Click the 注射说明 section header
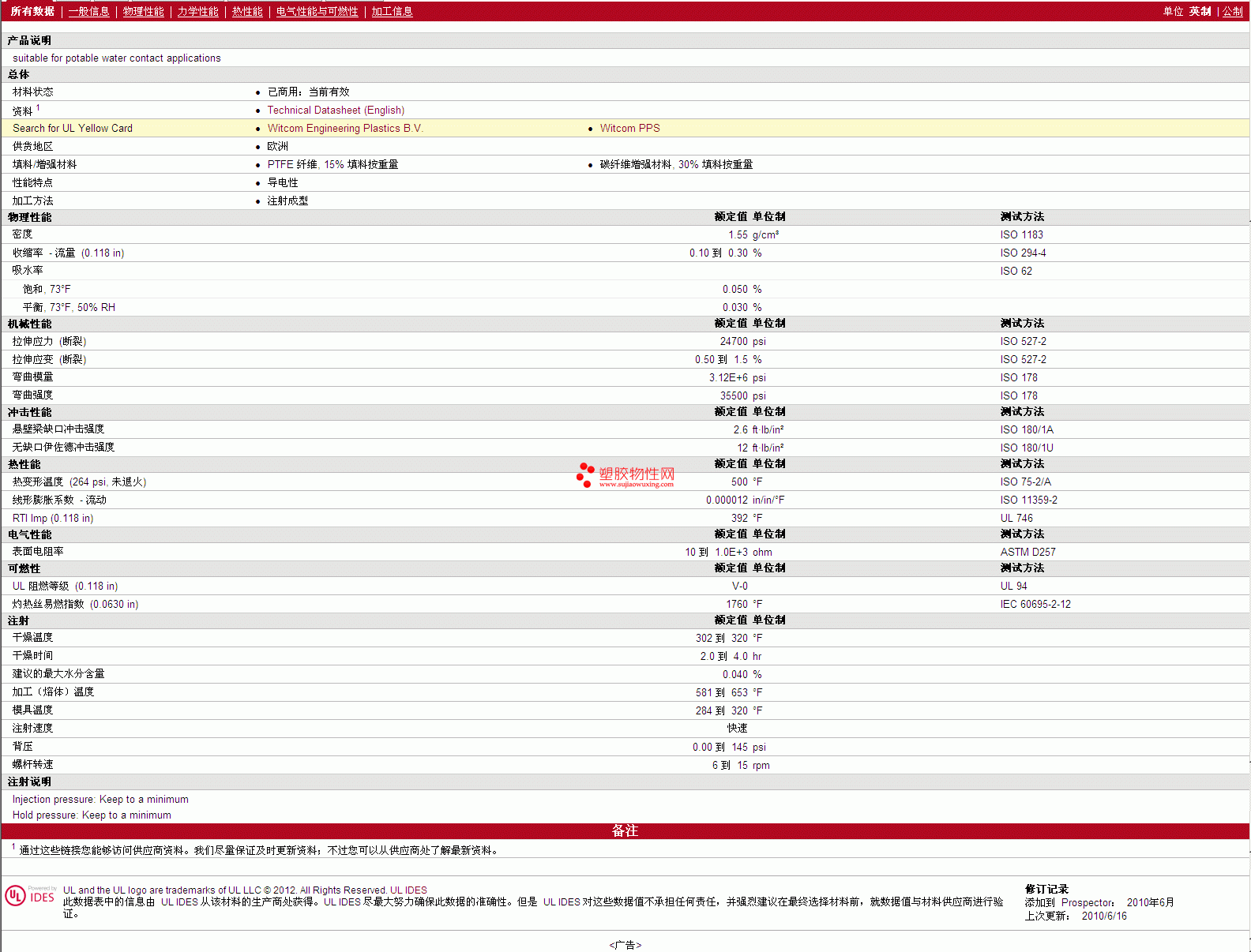 (x=29, y=781)
